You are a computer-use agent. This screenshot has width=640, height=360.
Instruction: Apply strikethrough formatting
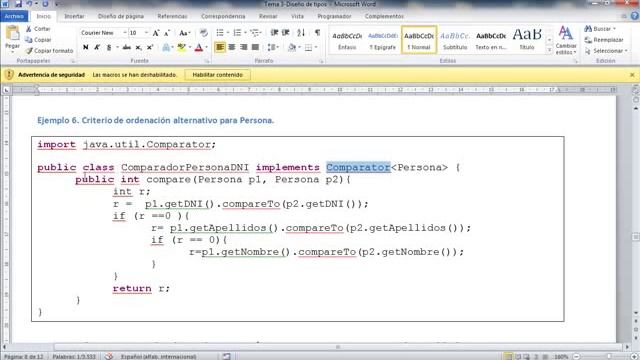tap(127, 47)
